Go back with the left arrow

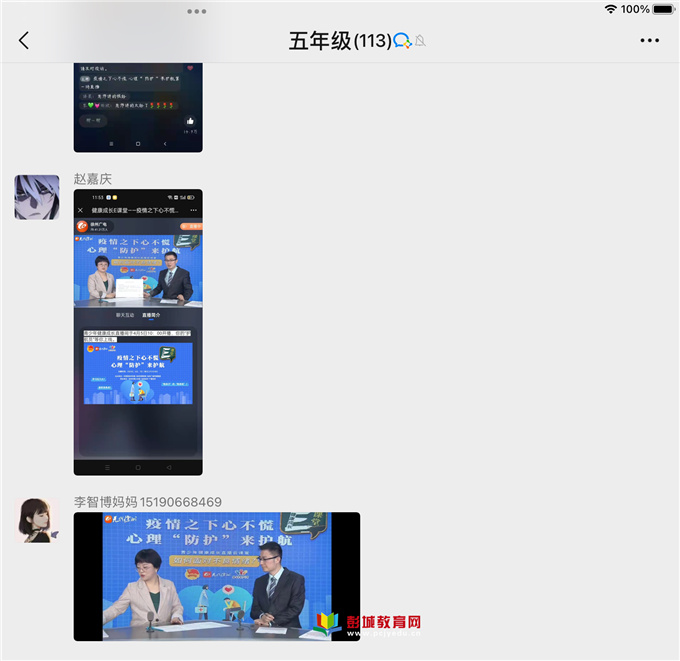(24, 40)
